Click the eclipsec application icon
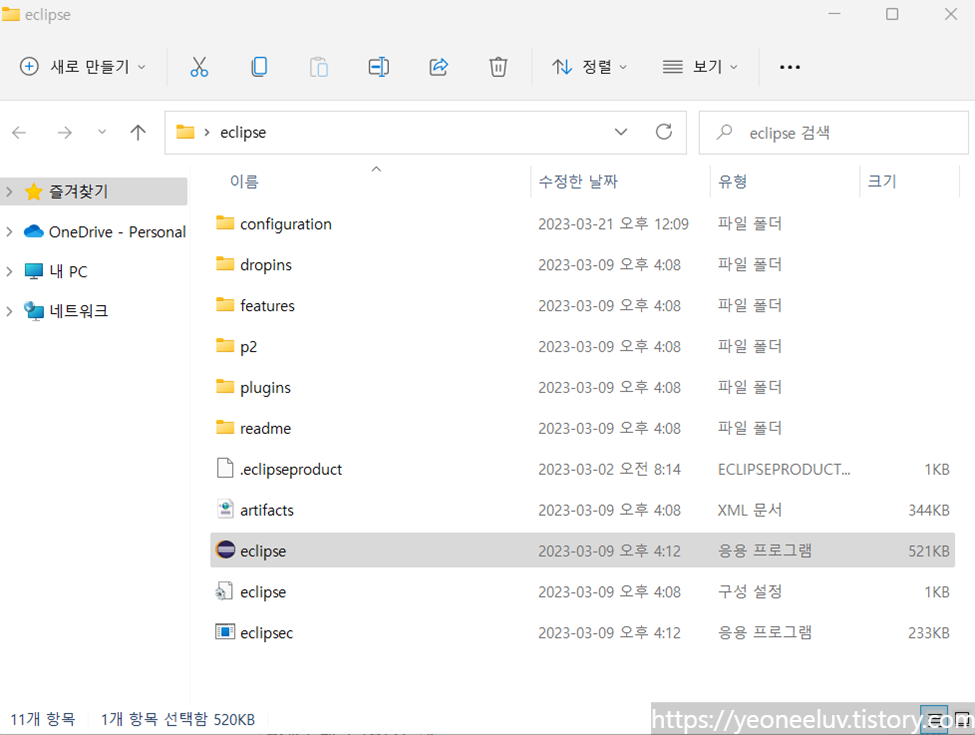The height and width of the screenshot is (735, 975). (225, 632)
